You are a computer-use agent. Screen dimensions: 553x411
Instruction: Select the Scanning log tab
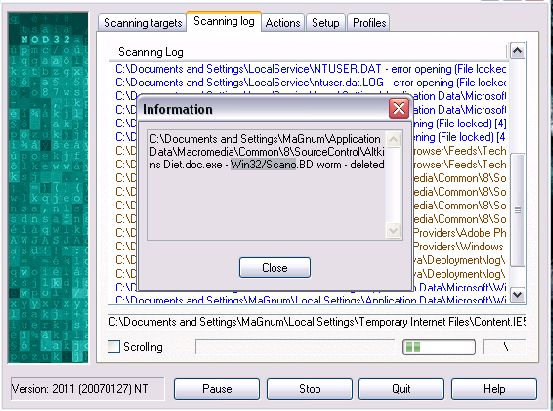point(224,21)
